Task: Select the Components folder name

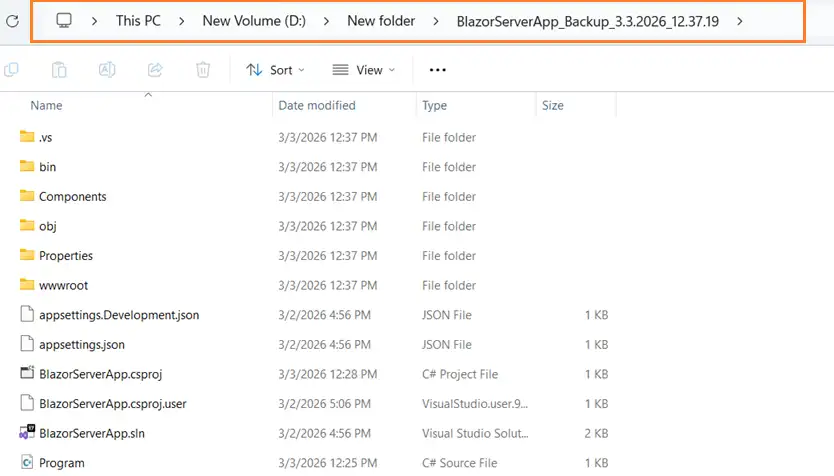Action: point(73,196)
